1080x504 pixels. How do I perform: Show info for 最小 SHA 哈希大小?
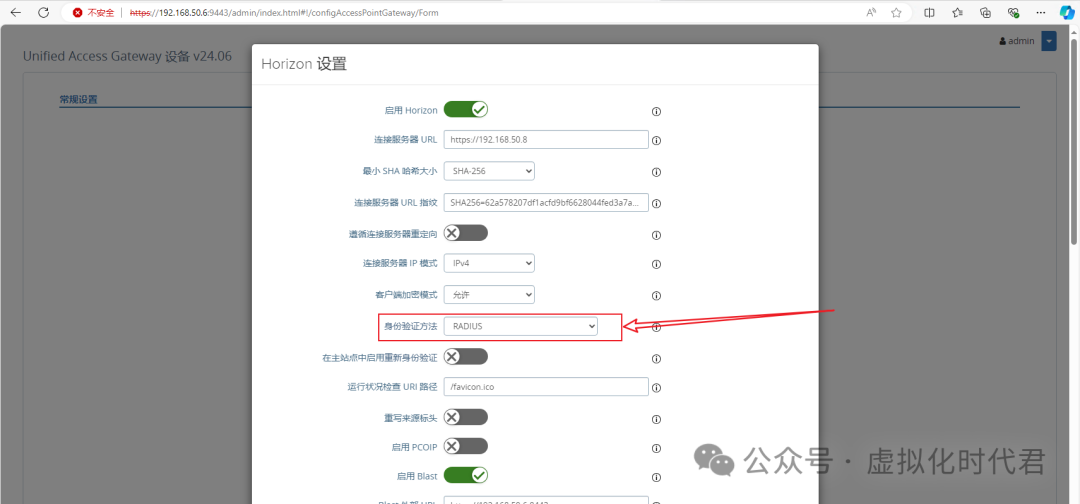(656, 172)
